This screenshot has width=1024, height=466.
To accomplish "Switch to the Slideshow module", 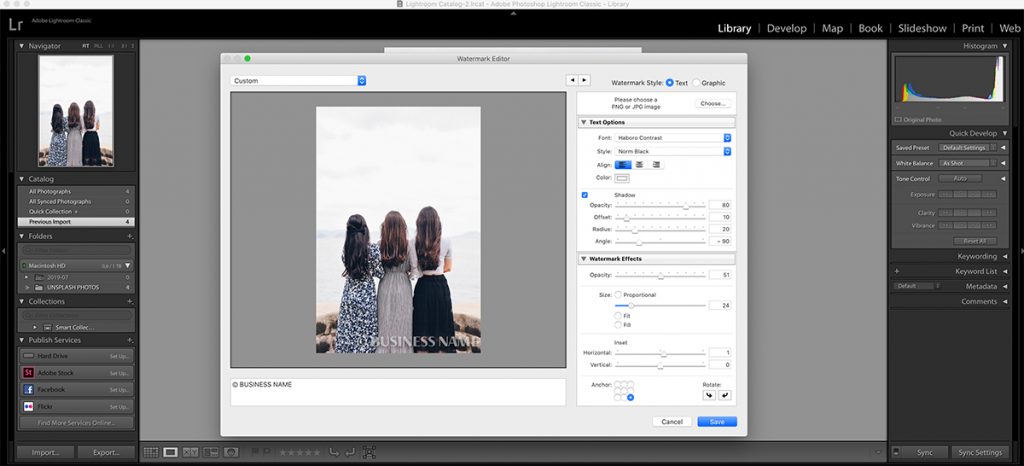I will click(x=922, y=28).
